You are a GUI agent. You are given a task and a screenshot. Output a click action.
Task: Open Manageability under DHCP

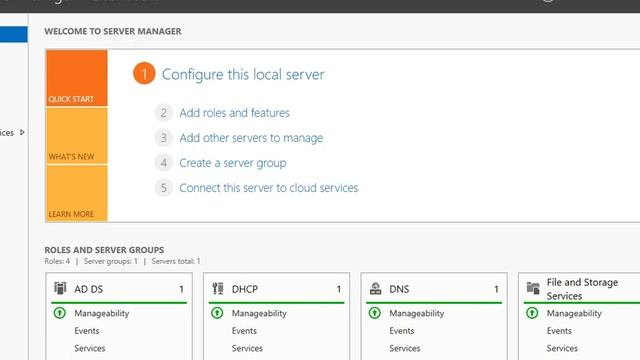click(x=259, y=313)
